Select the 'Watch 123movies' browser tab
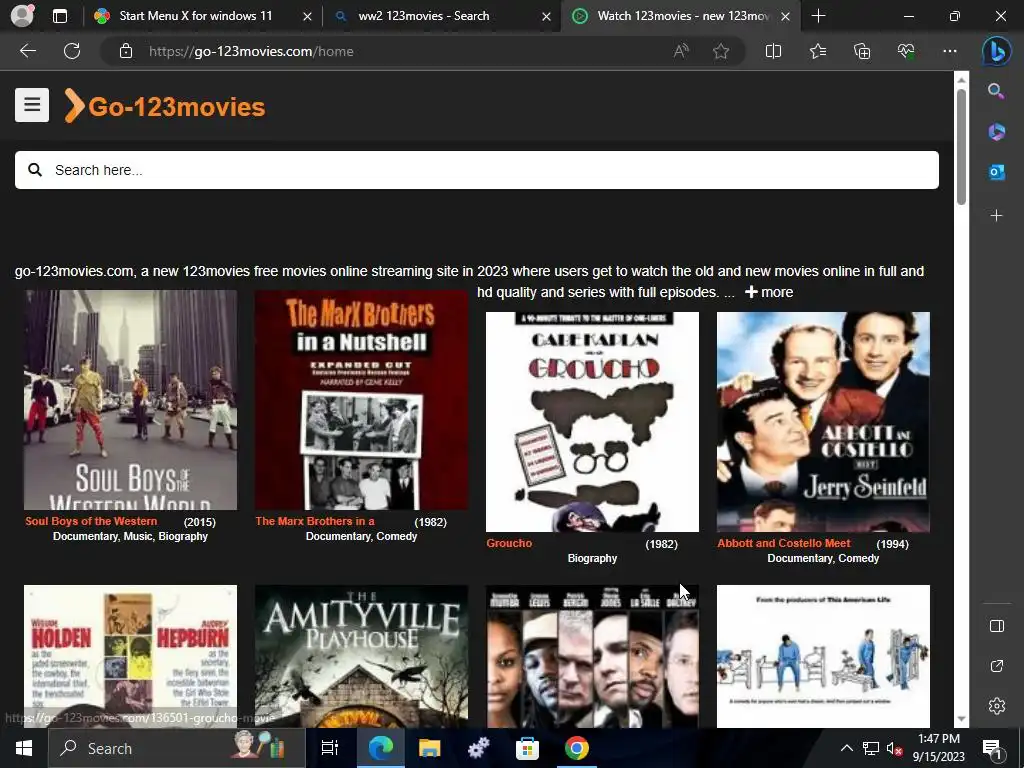Image resolution: width=1024 pixels, height=768 pixels. 679,16
